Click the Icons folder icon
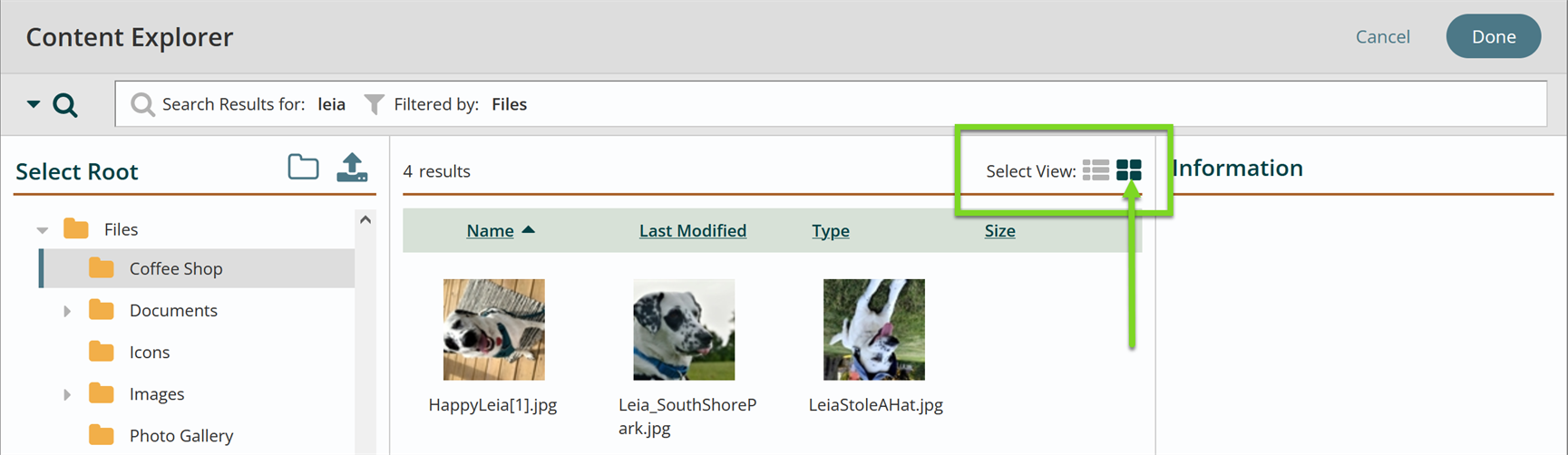The height and width of the screenshot is (455, 1568). [x=102, y=352]
